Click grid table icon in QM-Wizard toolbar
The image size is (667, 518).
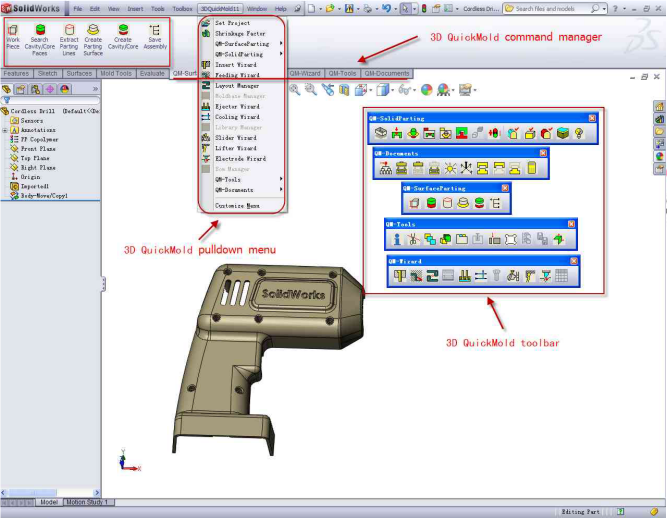562,276
